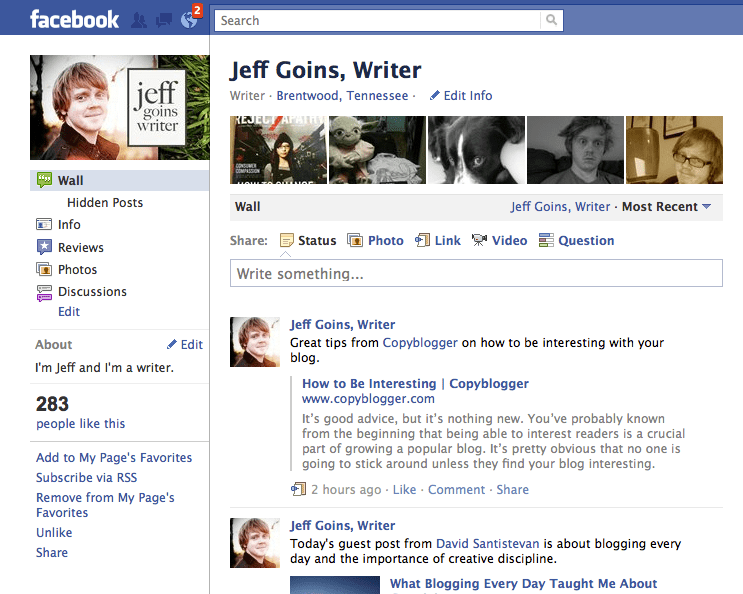Click the pencil icon beside Edit Info
This screenshot has width=743, height=594.
tap(435, 95)
